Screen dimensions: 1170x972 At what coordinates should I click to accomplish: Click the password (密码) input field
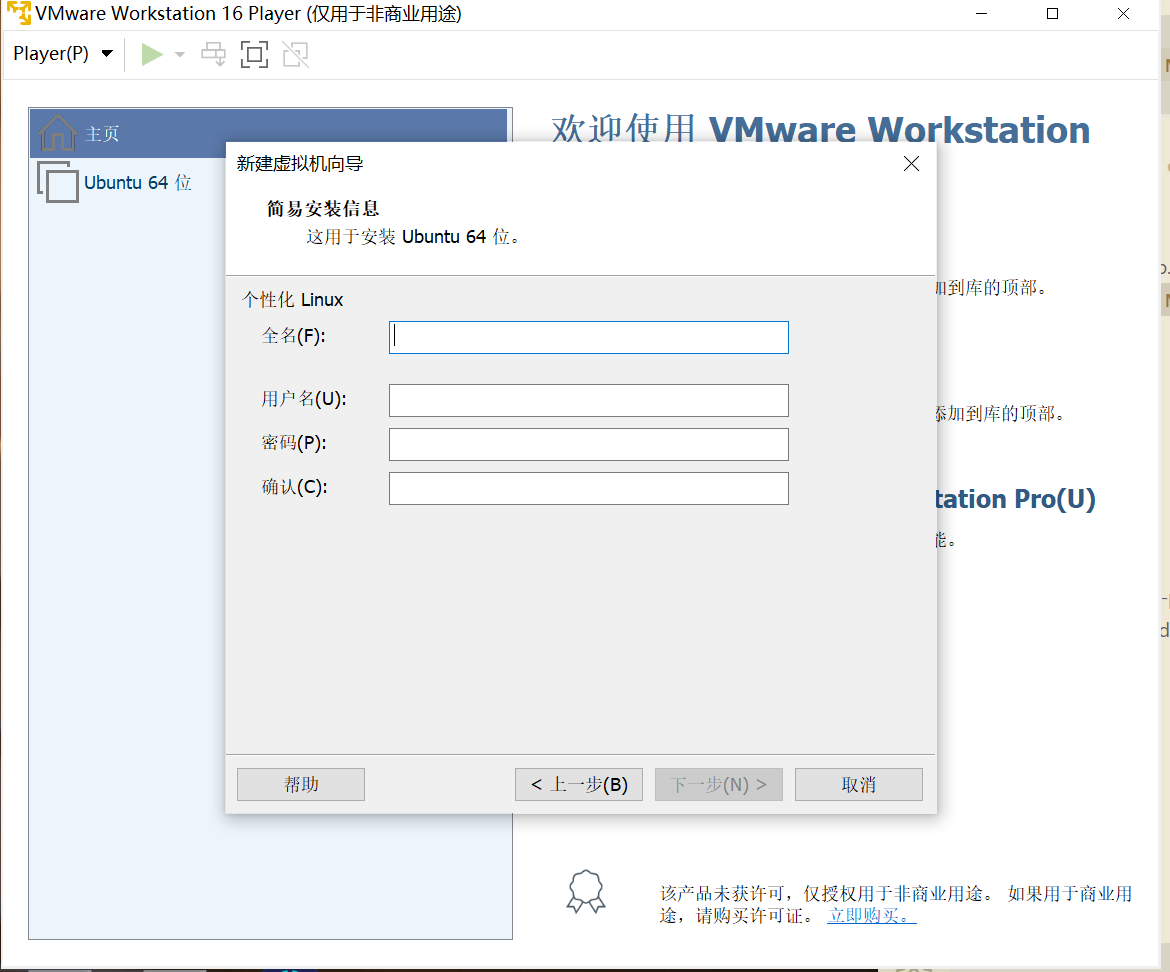589,445
